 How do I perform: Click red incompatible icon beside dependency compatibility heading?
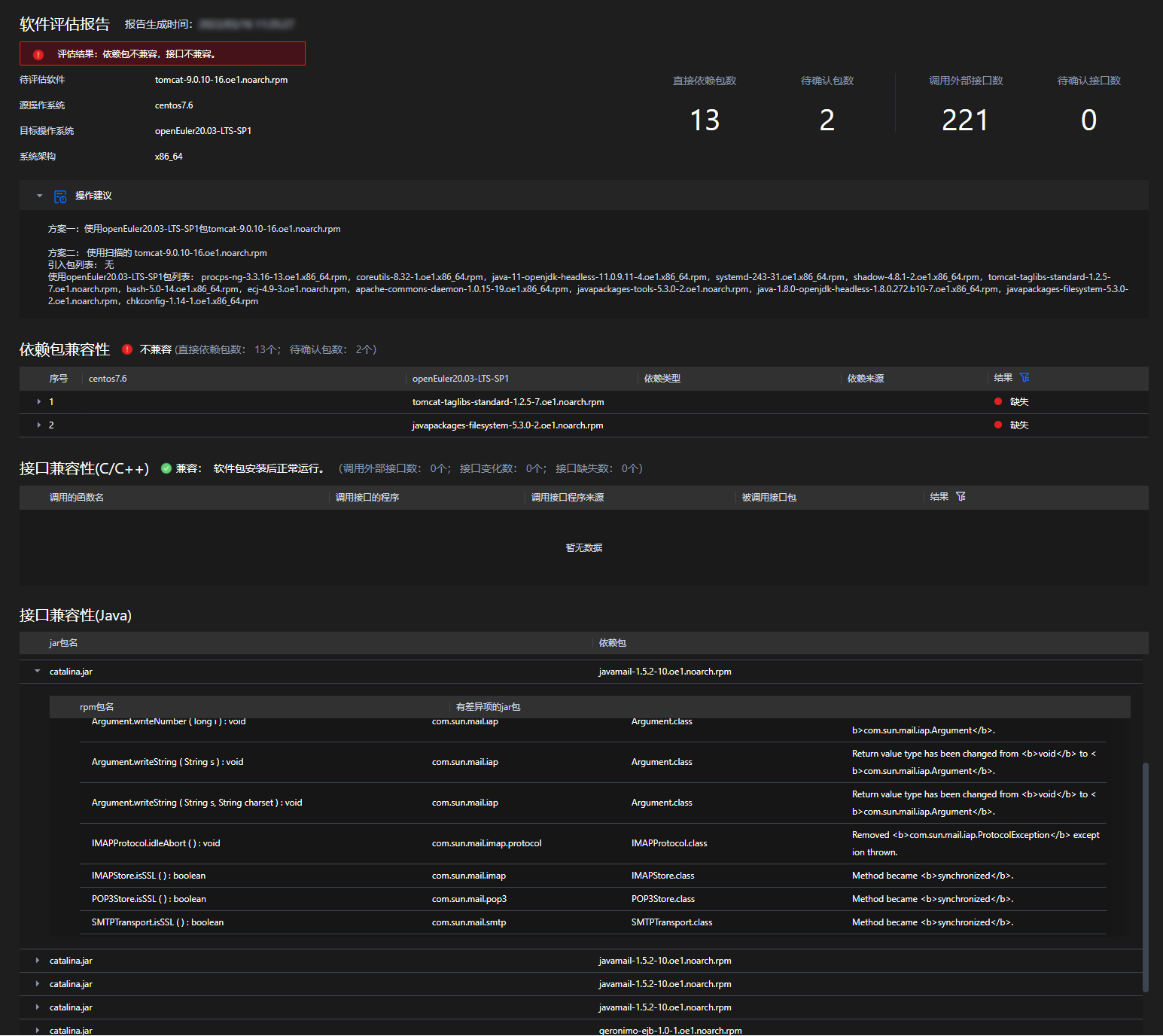tap(127, 349)
